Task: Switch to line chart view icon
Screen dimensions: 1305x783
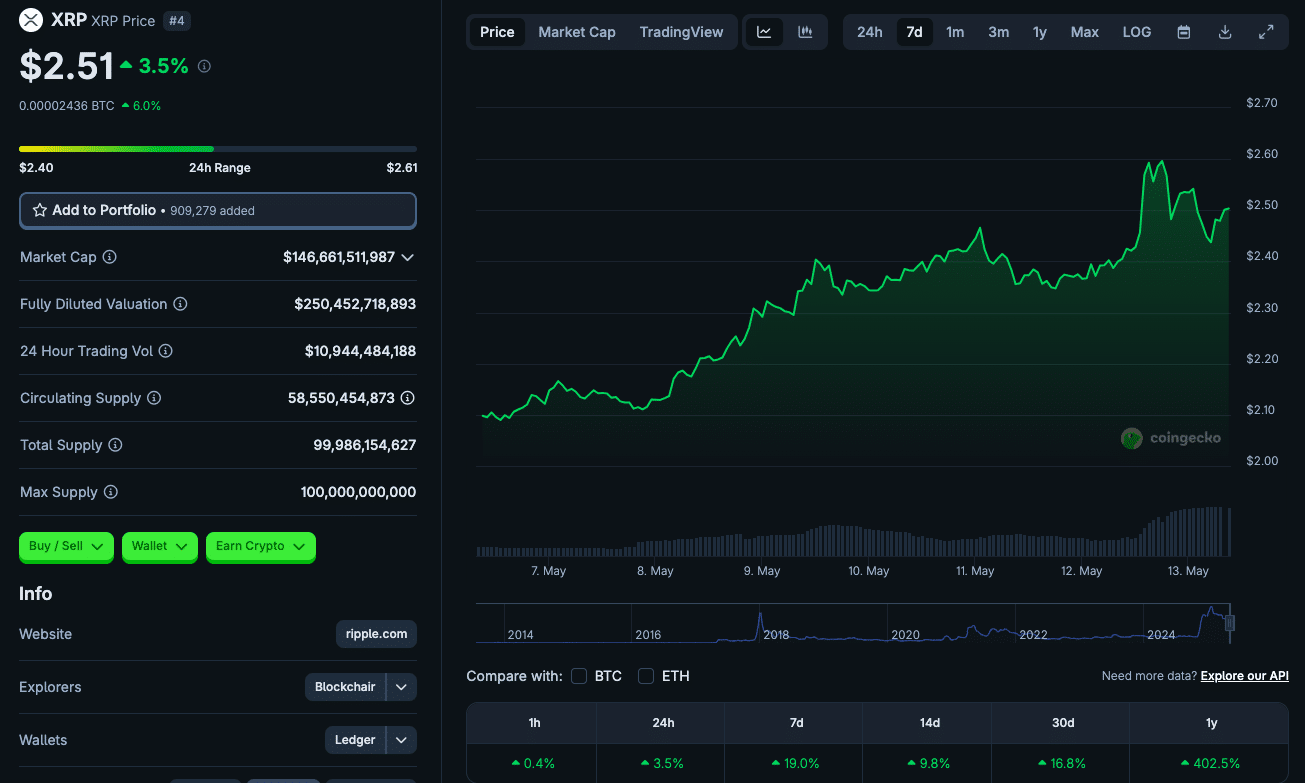Action: point(764,32)
